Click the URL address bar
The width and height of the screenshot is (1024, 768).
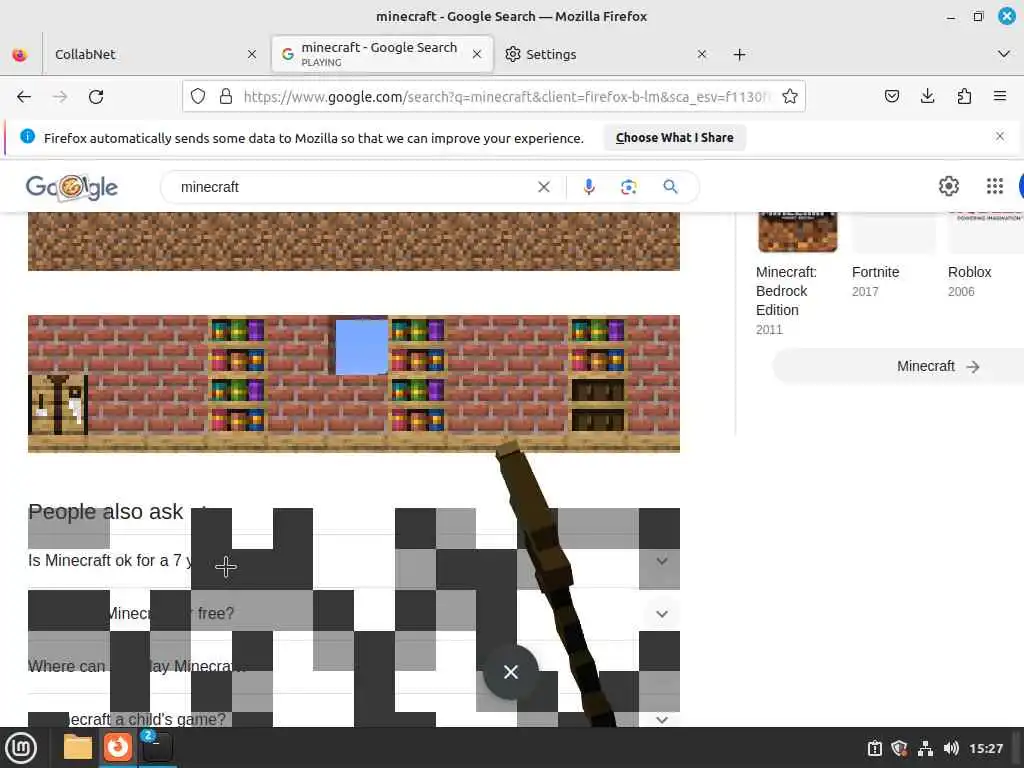(506, 97)
